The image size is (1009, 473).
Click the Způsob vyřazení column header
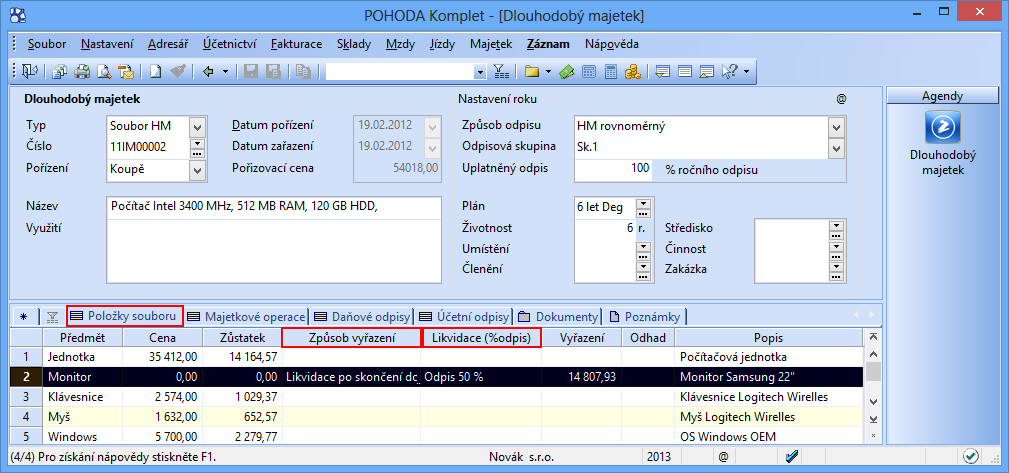(x=352, y=338)
